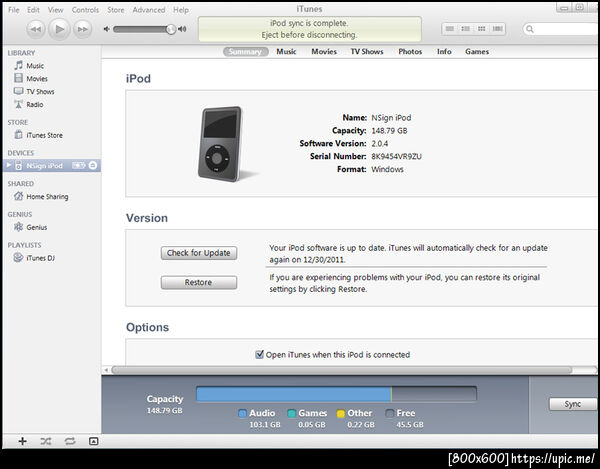
Task: Click the blue Audio legend swatch
Action: click(242, 414)
